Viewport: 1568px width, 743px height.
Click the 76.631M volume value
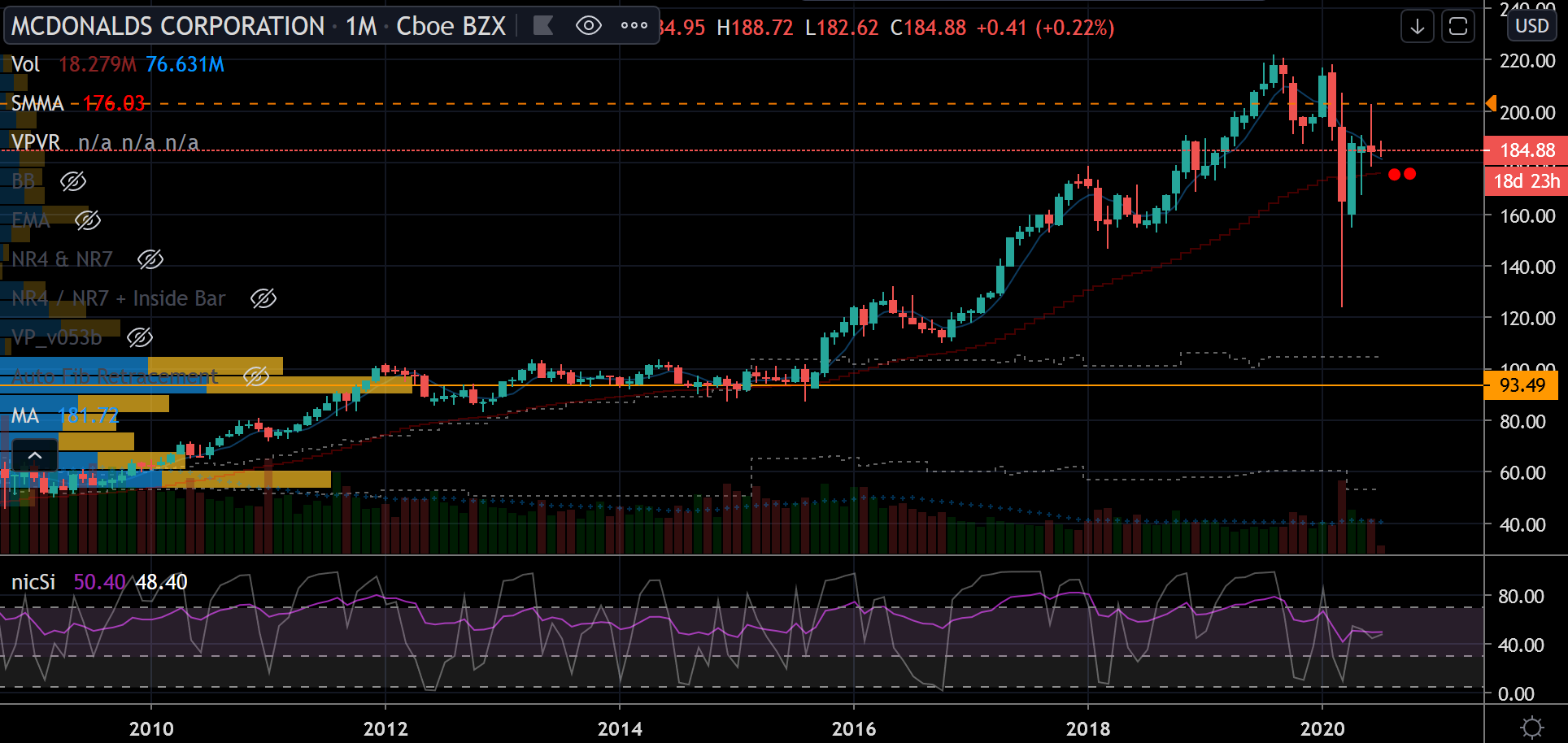pos(185,64)
